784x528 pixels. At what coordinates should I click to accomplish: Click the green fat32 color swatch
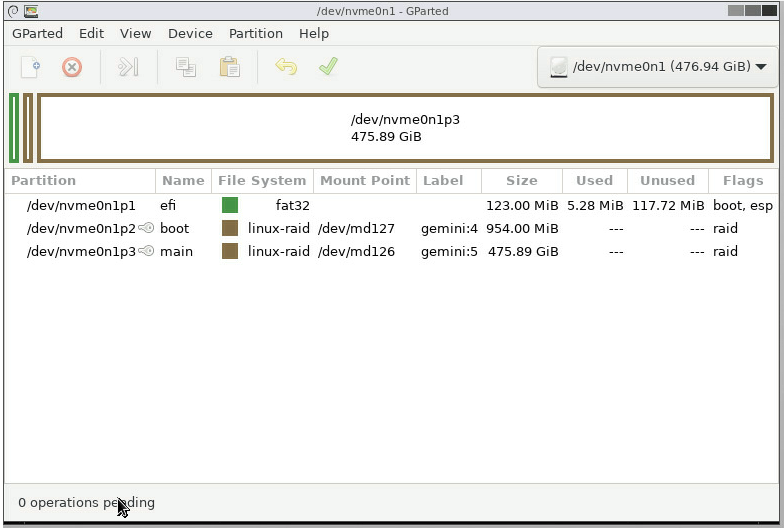click(230, 205)
